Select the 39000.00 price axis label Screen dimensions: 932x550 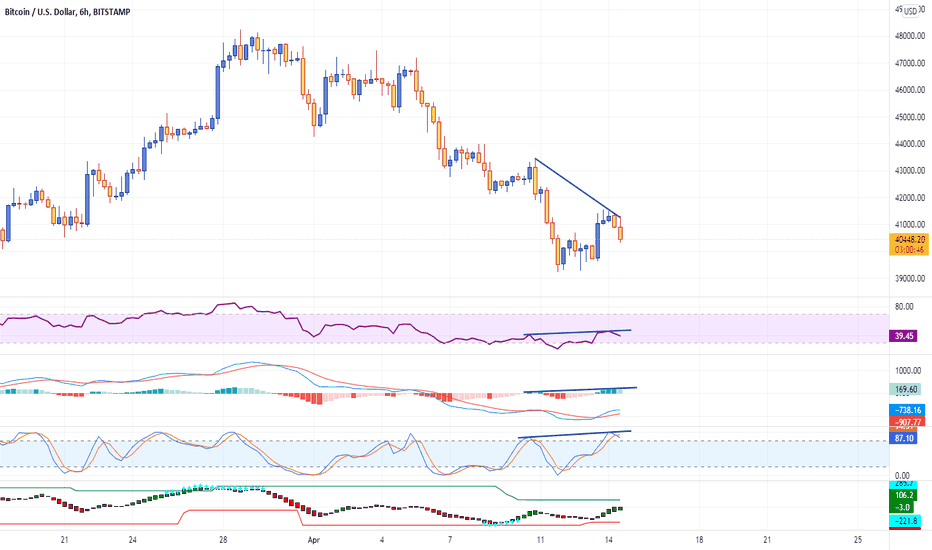909,278
